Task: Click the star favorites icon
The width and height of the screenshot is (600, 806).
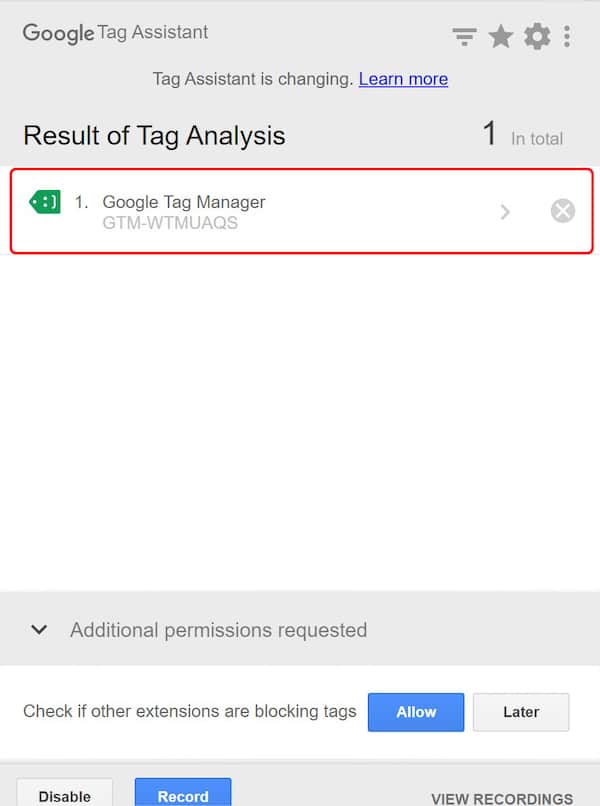Action: click(x=501, y=37)
